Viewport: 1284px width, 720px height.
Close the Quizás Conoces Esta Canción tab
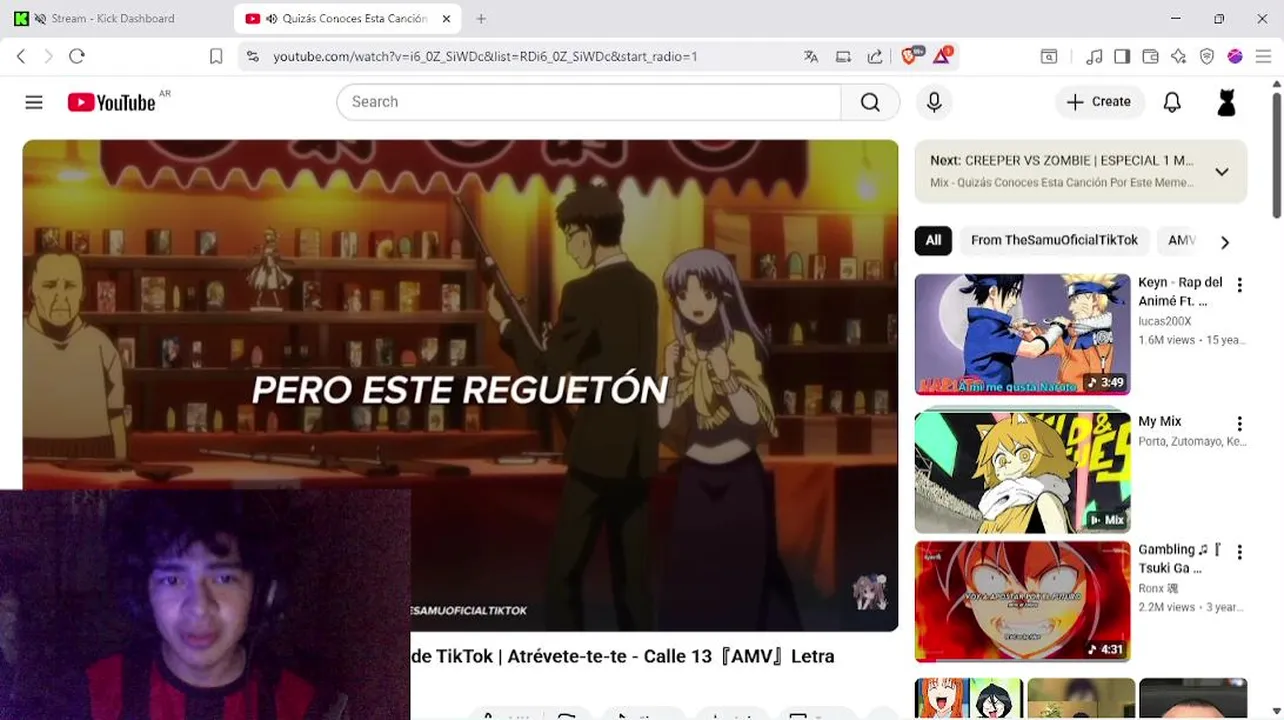tap(446, 19)
